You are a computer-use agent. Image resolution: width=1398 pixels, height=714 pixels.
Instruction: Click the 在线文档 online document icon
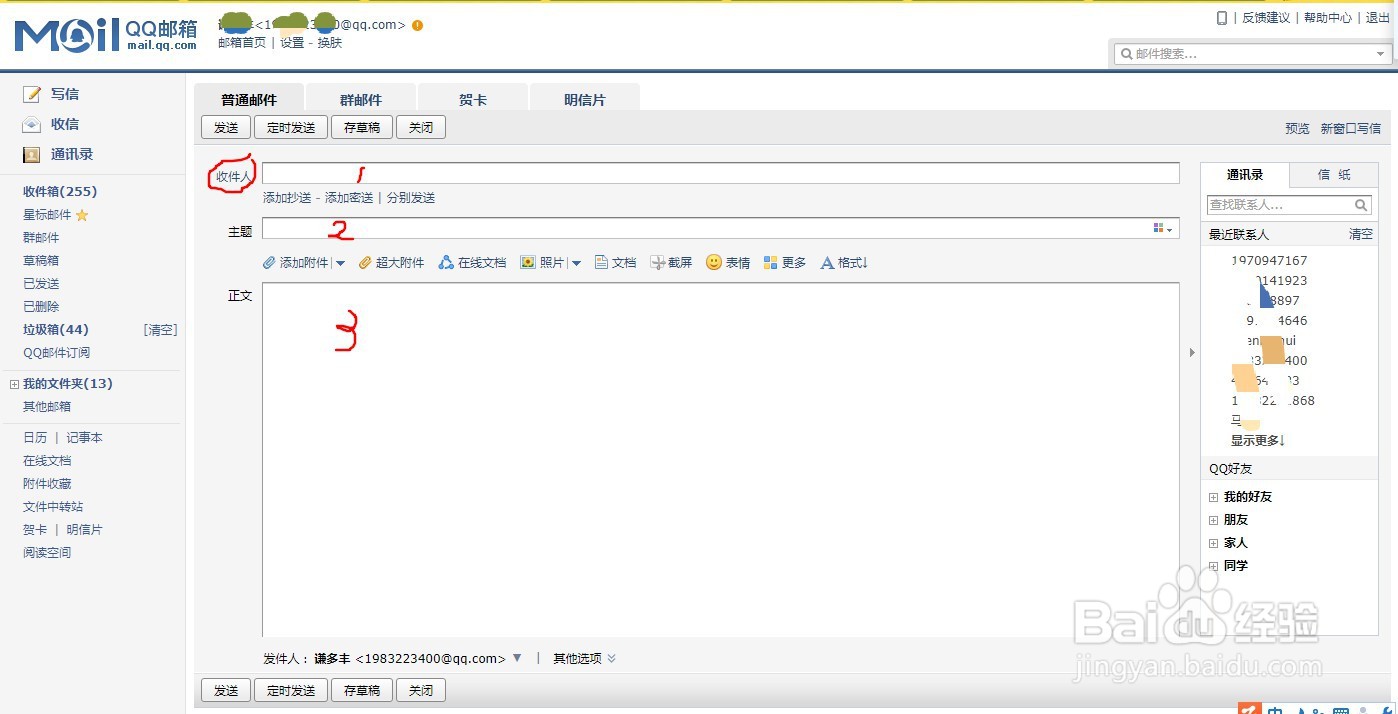tap(471, 262)
